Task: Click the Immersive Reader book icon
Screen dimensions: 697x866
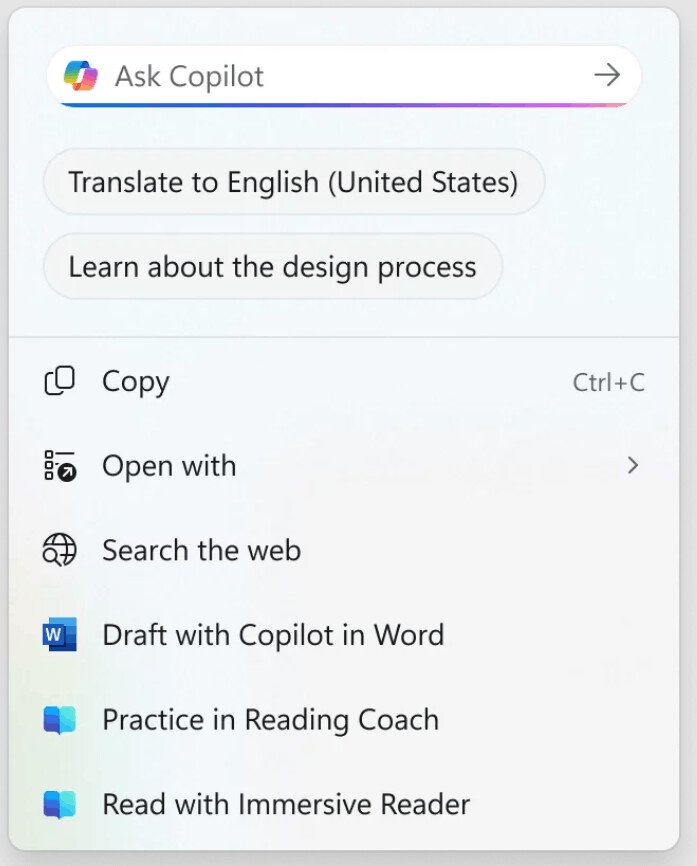Action: tap(60, 804)
